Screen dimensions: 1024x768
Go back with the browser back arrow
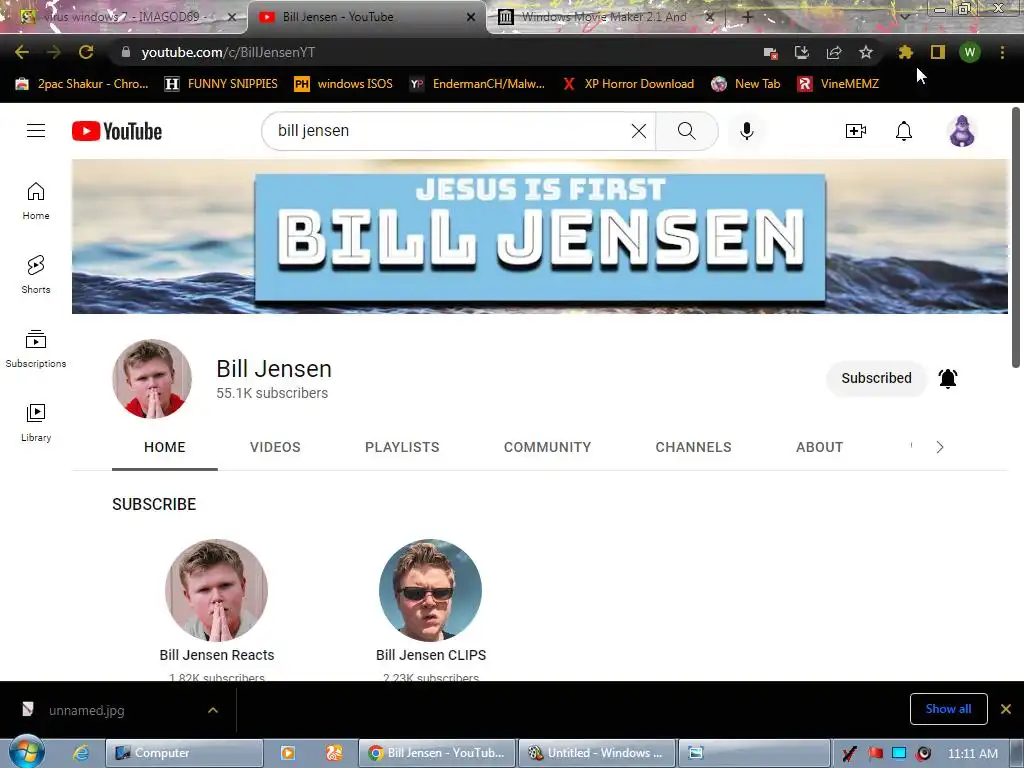point(22,52)
